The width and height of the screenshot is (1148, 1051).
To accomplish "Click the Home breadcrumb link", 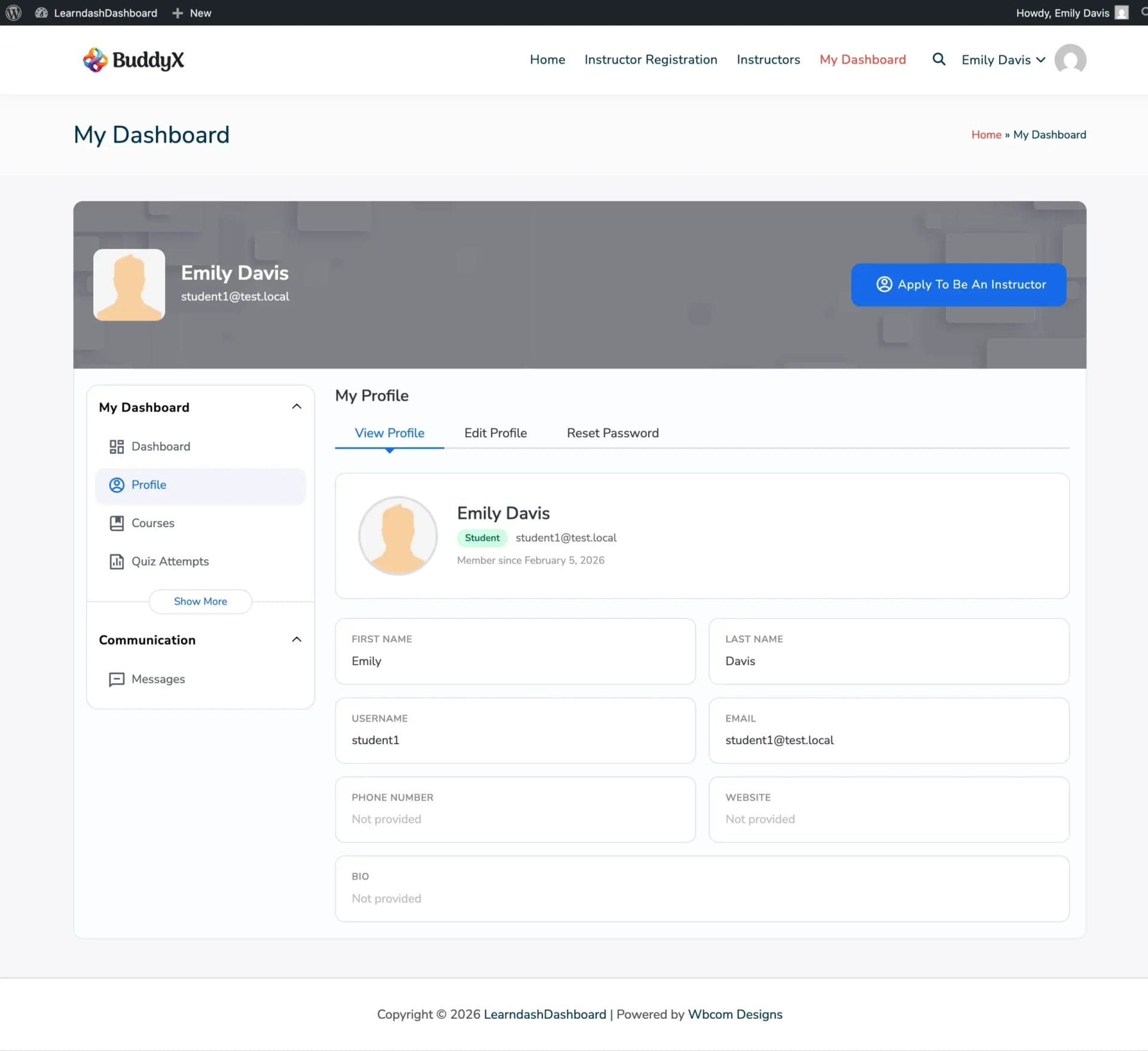I will tap(985, 135).
